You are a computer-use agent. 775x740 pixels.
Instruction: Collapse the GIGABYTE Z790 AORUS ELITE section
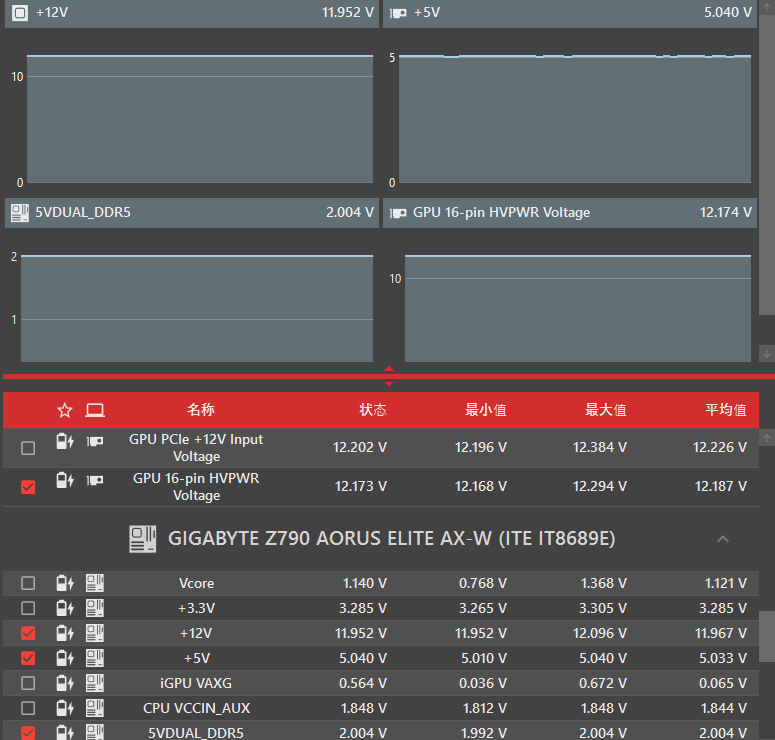(x=723, y=539)
